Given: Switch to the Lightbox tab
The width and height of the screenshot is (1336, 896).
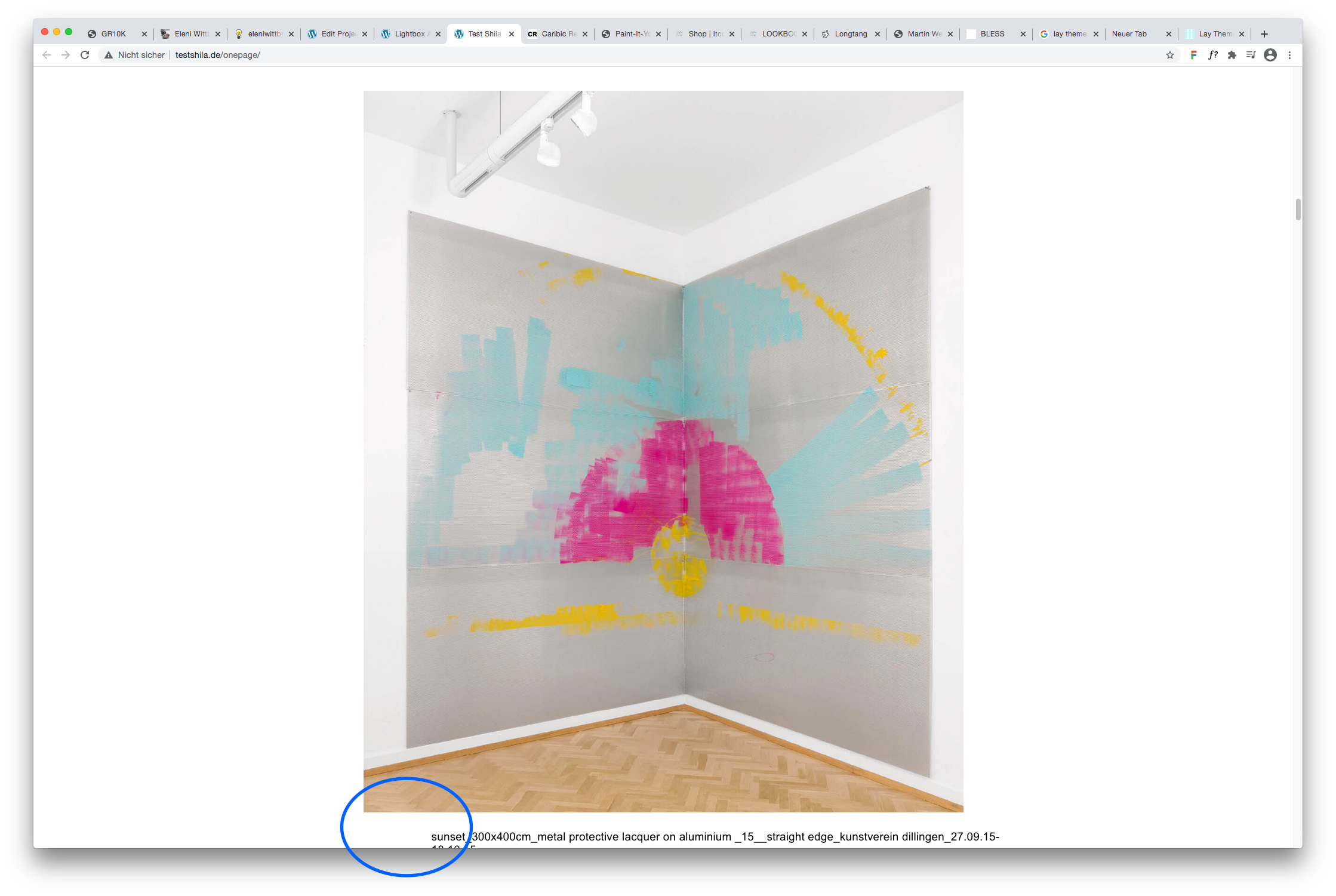Looking at the screenshot, I should pyautogui.click(x=409, y=34).
